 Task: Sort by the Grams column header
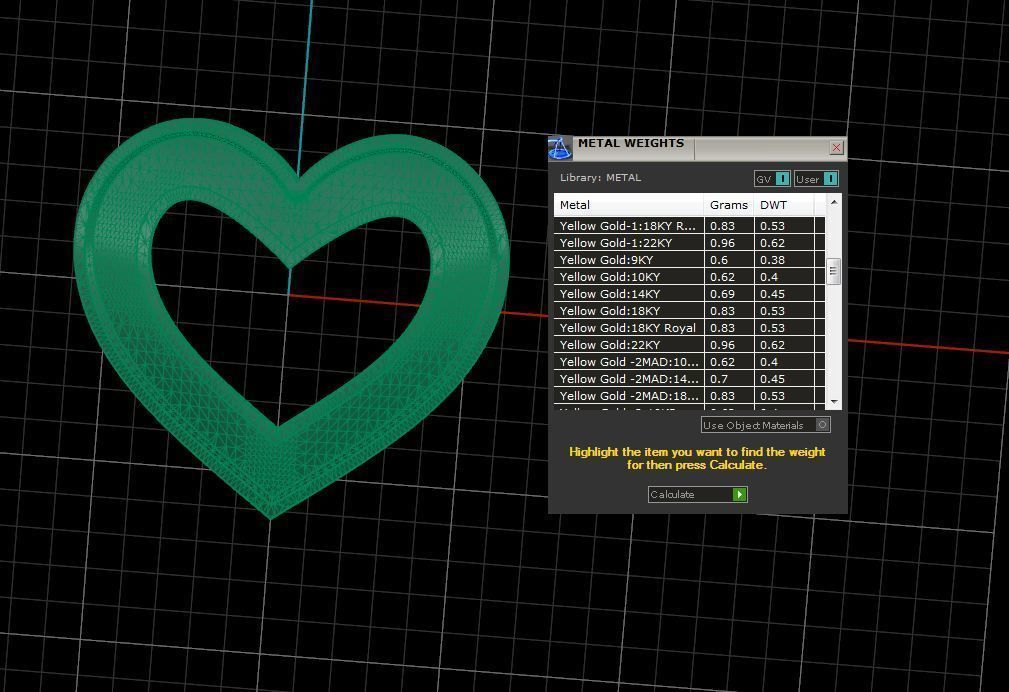click(x=728, y=205)
